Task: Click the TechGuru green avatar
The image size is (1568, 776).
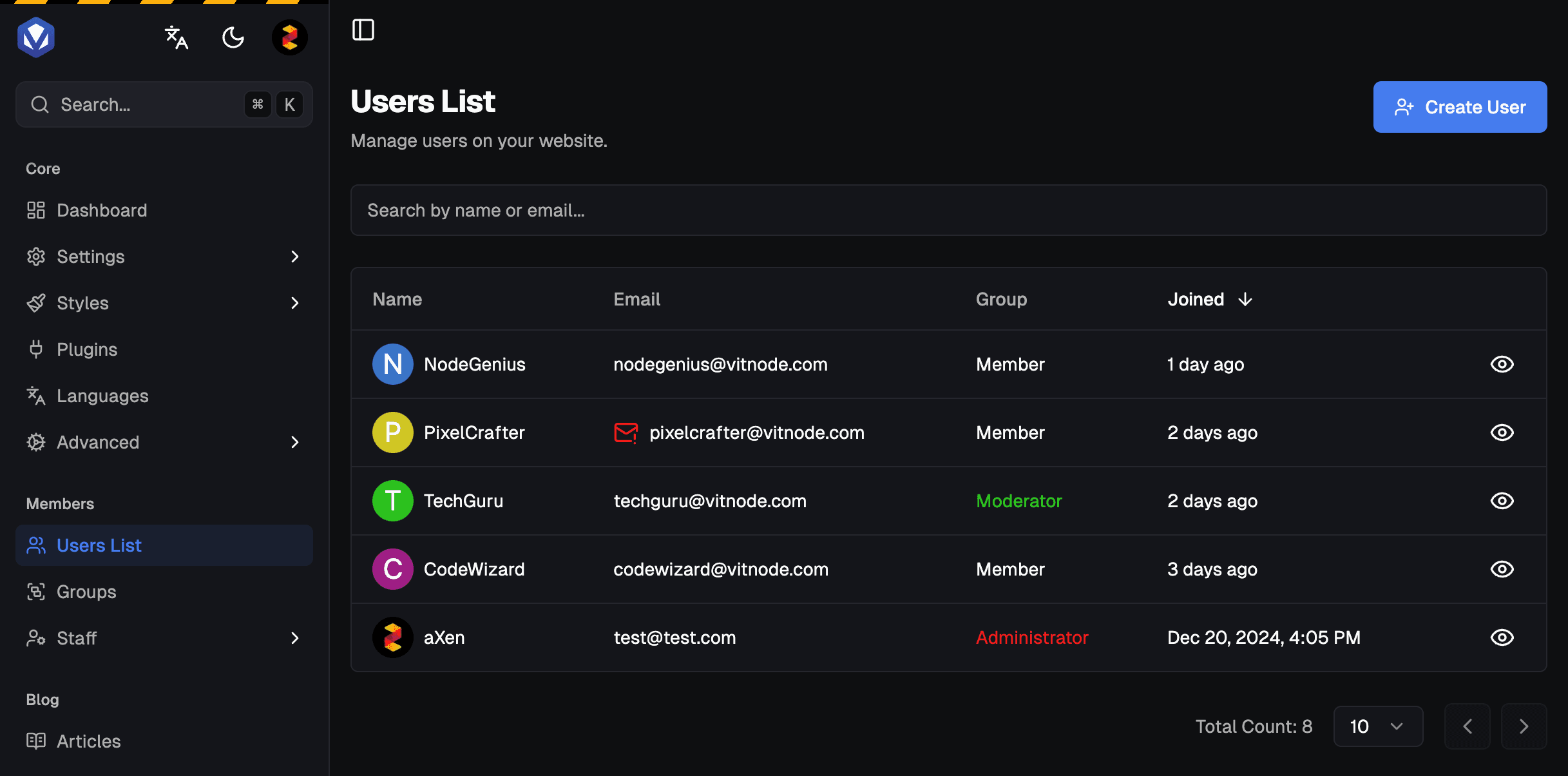Action: [x=393, y=501]
